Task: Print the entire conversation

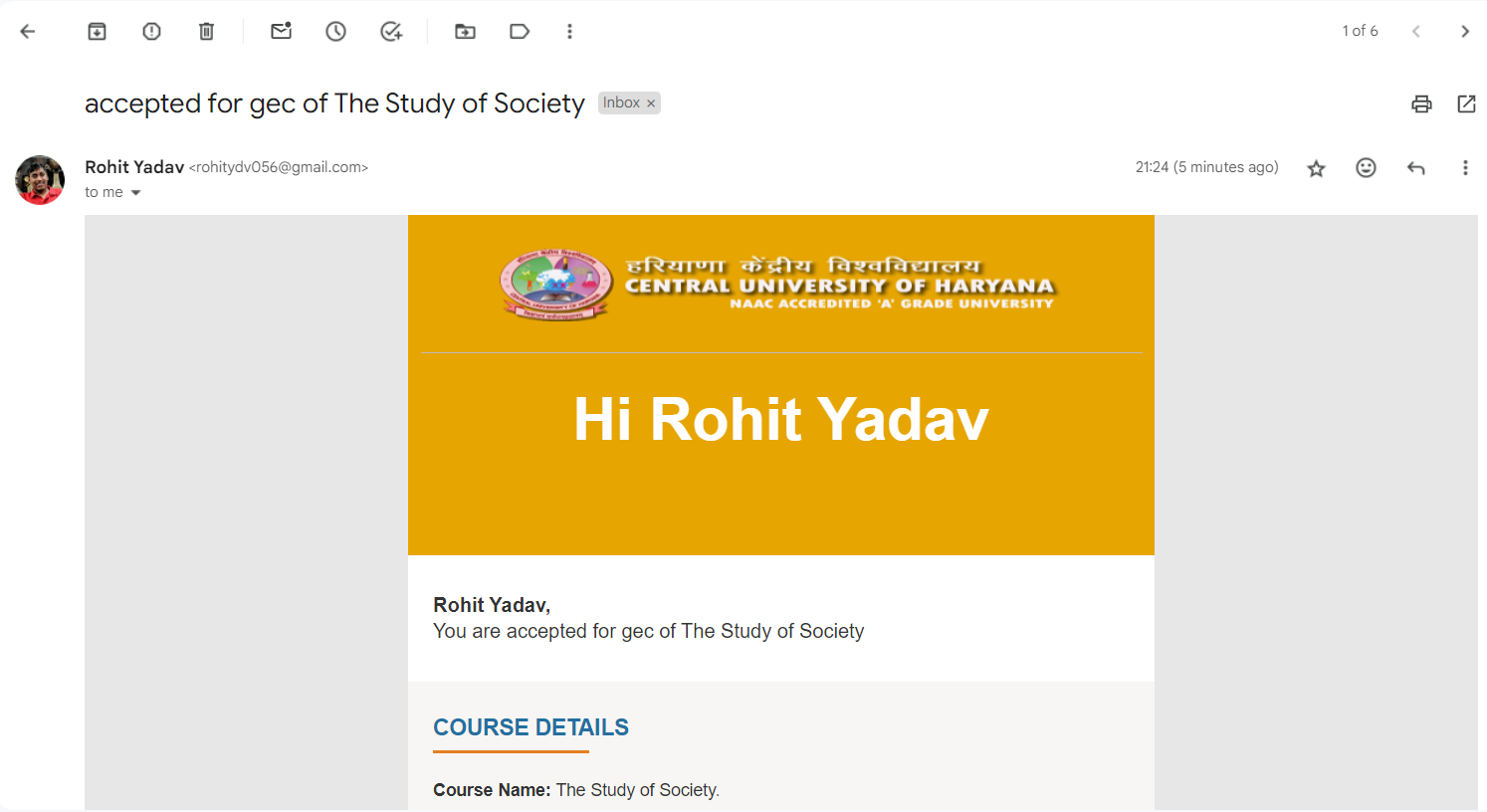Action: tap(1421, 103)
